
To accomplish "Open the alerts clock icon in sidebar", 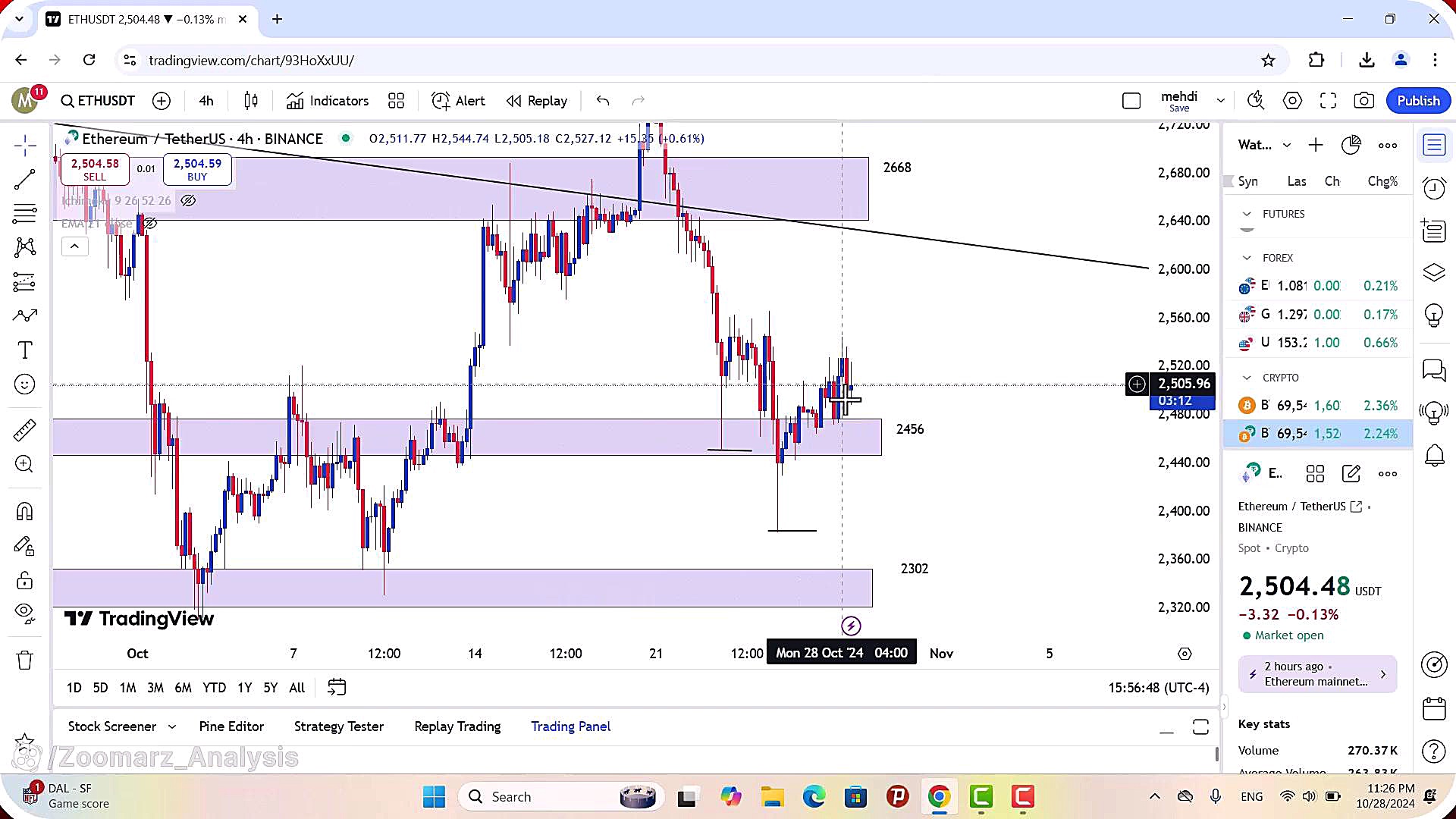I will click(1434, 188).
